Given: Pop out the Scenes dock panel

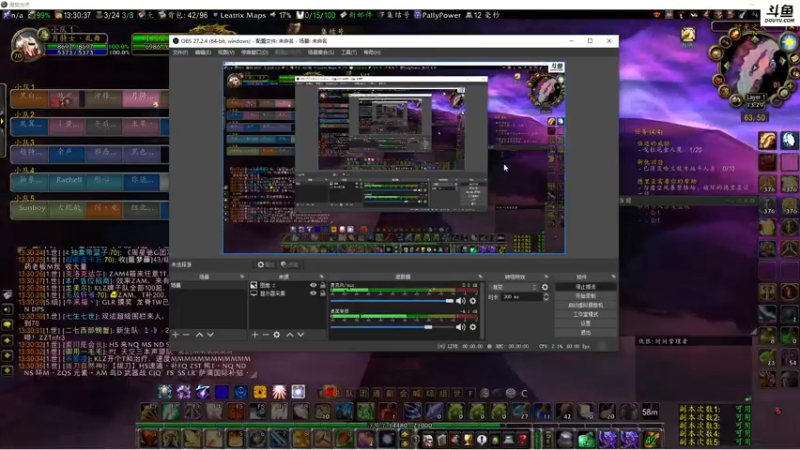Looking at the screenshot, I should pyautogui.click(x=242, y=277).
